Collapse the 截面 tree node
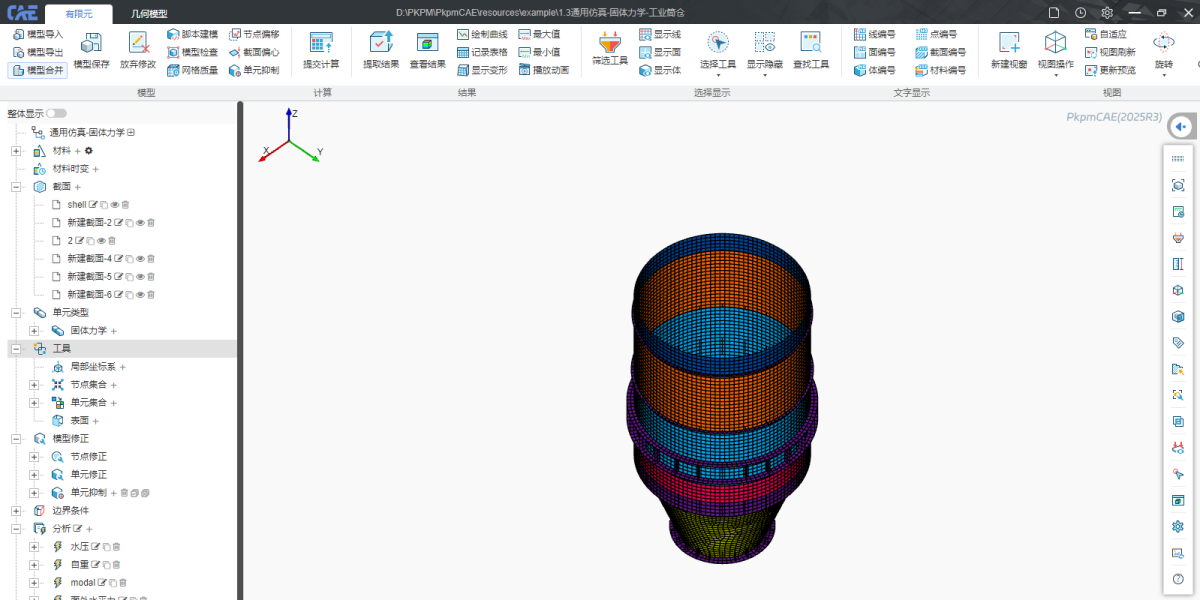The image size is (1200, 600). (16, 187)
